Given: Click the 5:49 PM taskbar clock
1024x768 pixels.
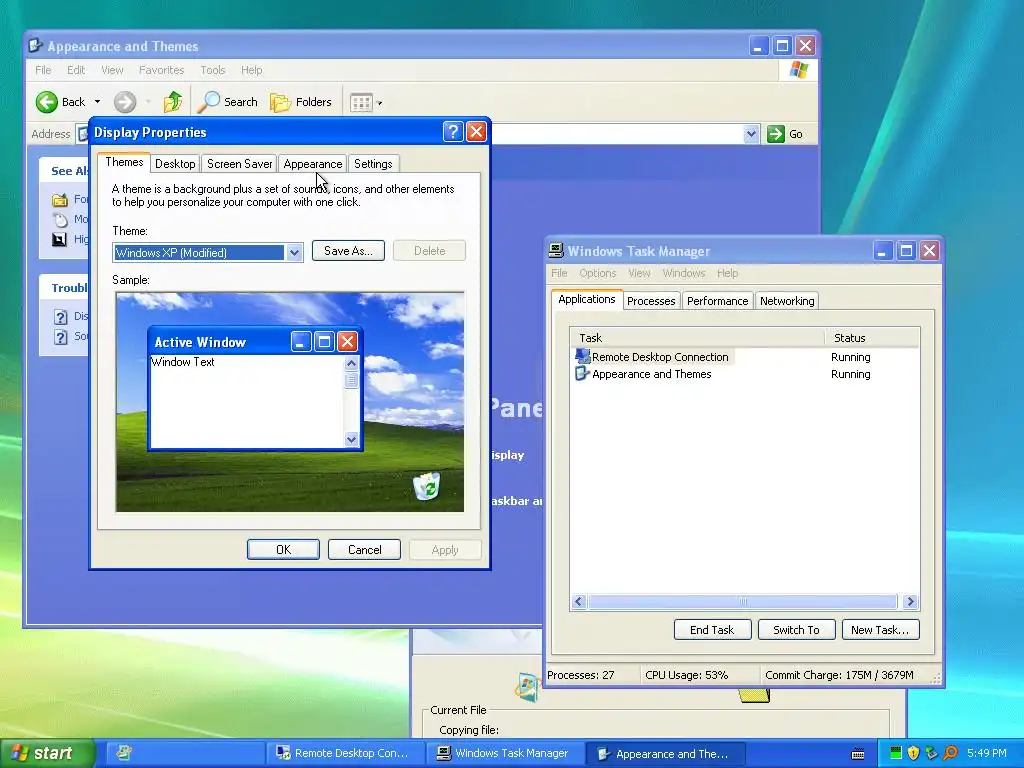Looking at the screenshot, I should pos(986,753).
